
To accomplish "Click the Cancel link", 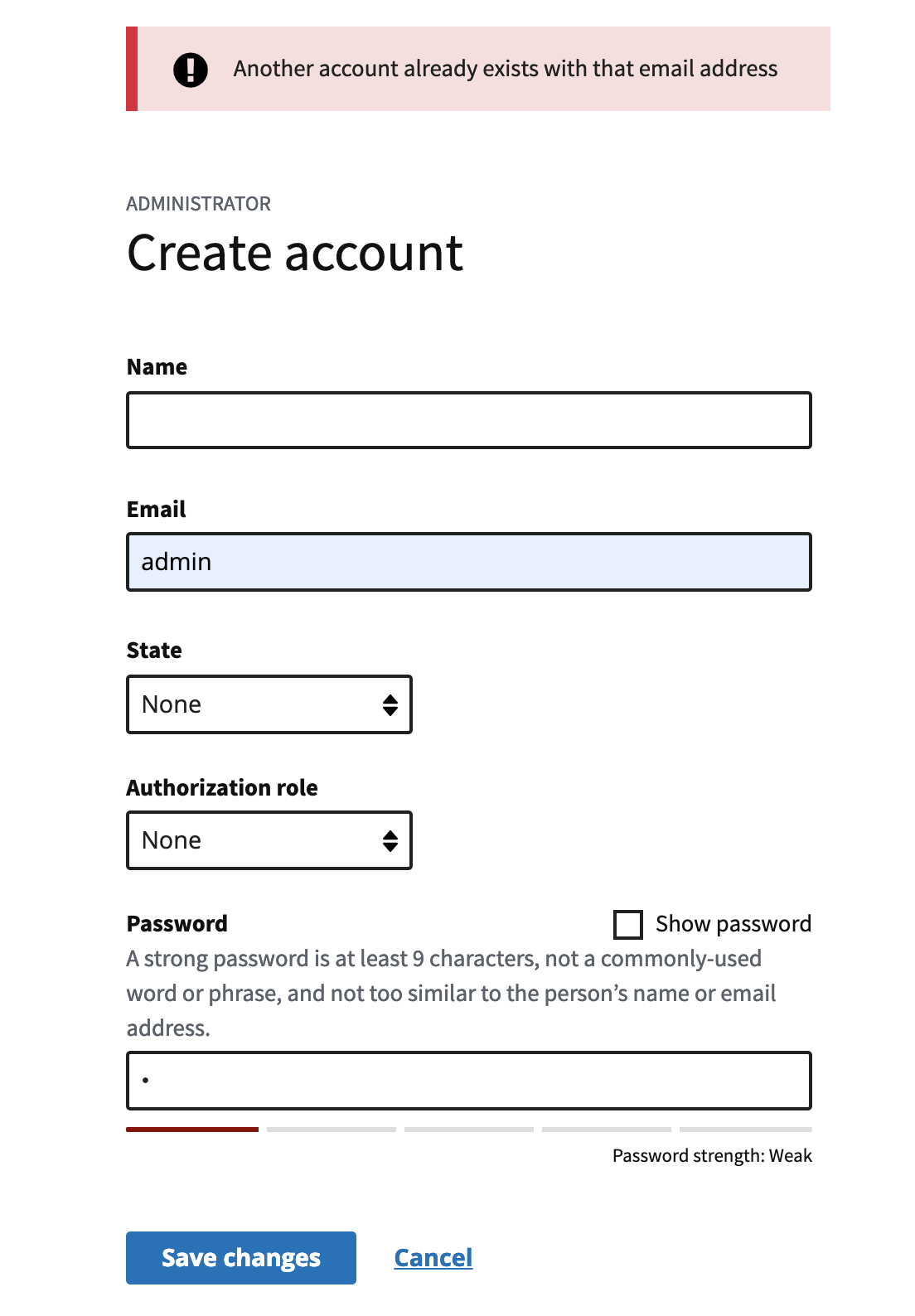I will point(433,1257).
